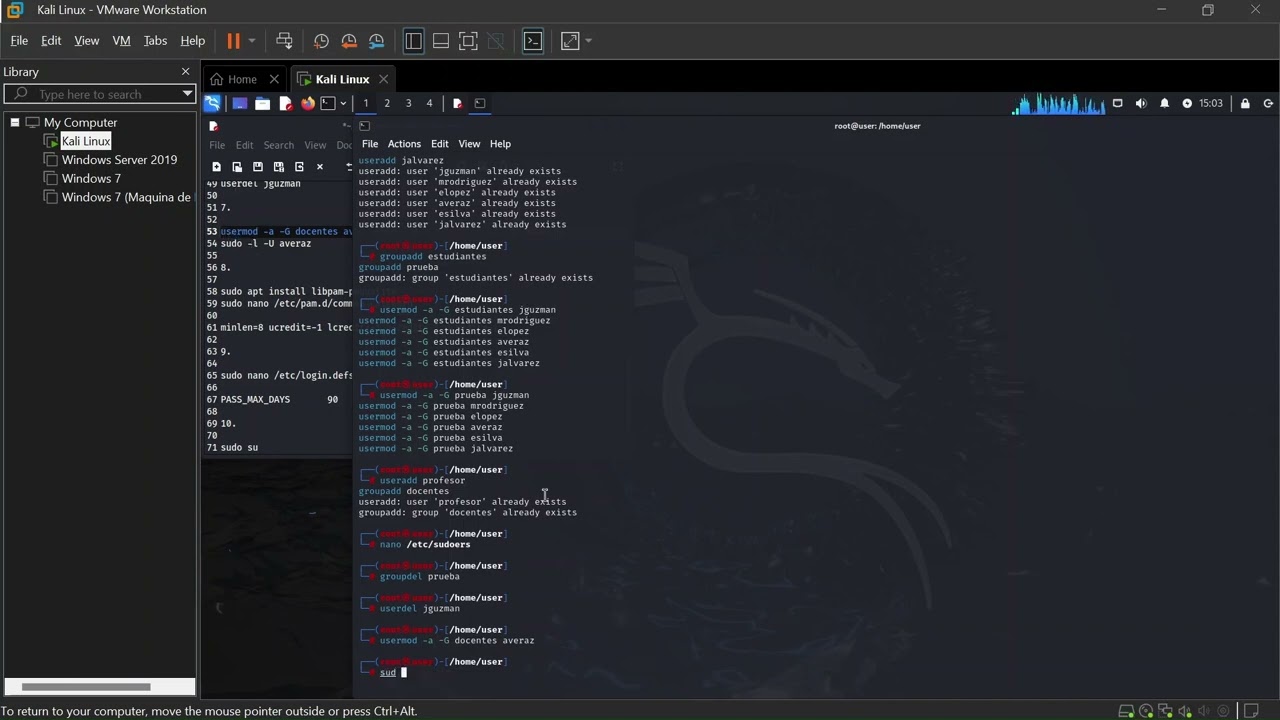Open the VMware Edit menu

point(51,41)
